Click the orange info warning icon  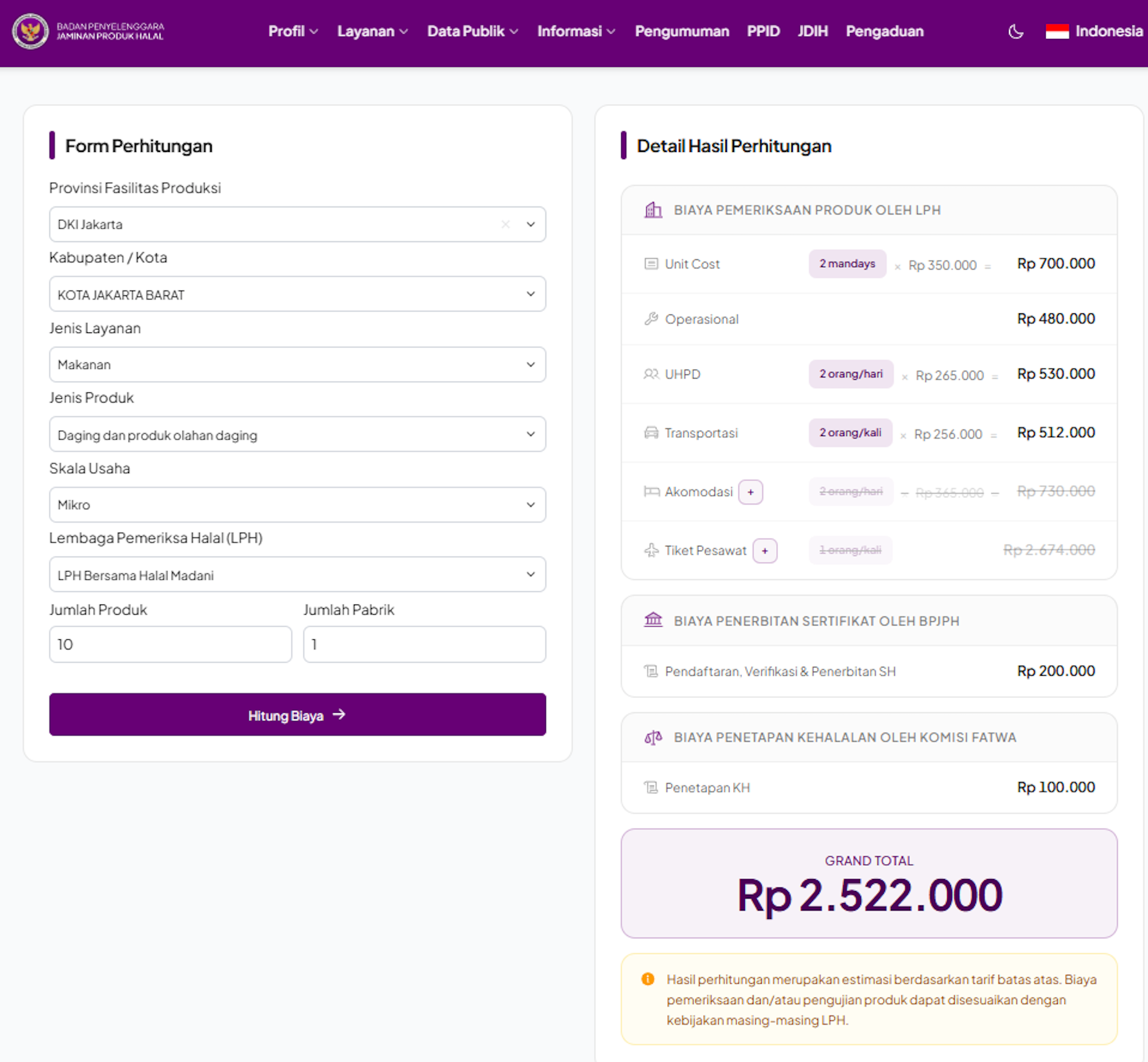(648, 979)
